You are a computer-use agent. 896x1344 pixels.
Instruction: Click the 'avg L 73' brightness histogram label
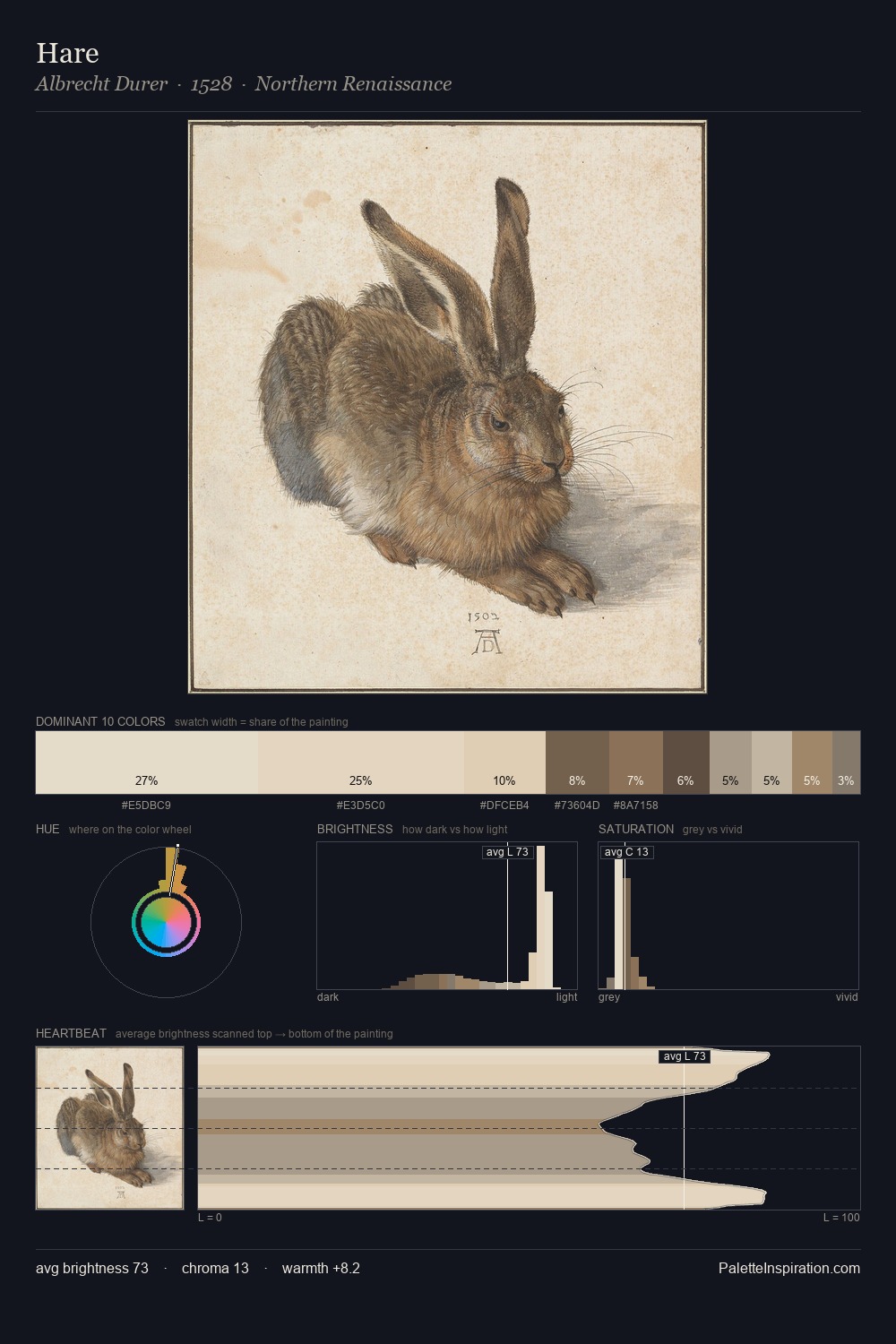pyautogui.click(x=507, y=852)
